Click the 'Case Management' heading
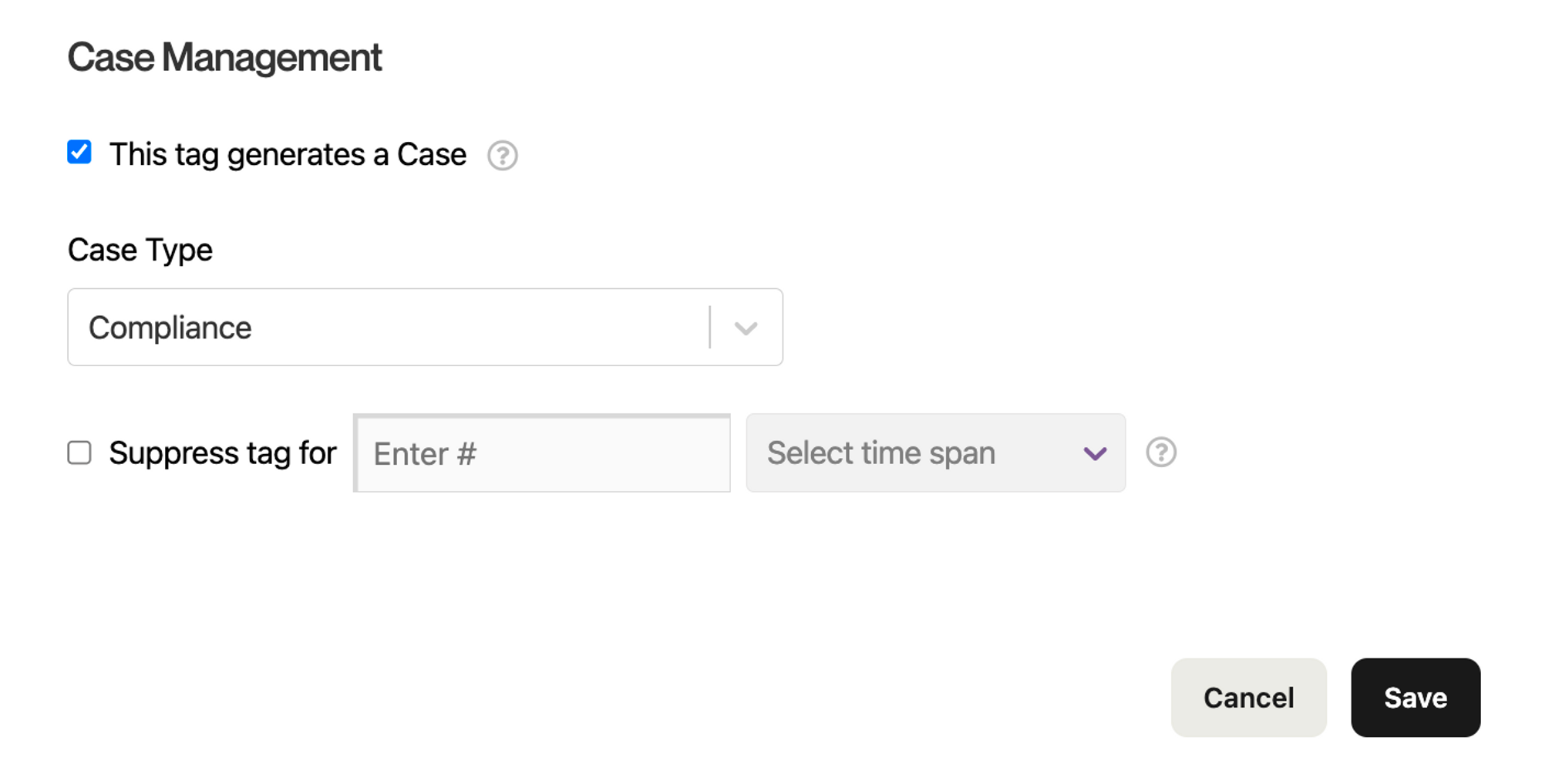1542x784 pixels. pos(224,58)
